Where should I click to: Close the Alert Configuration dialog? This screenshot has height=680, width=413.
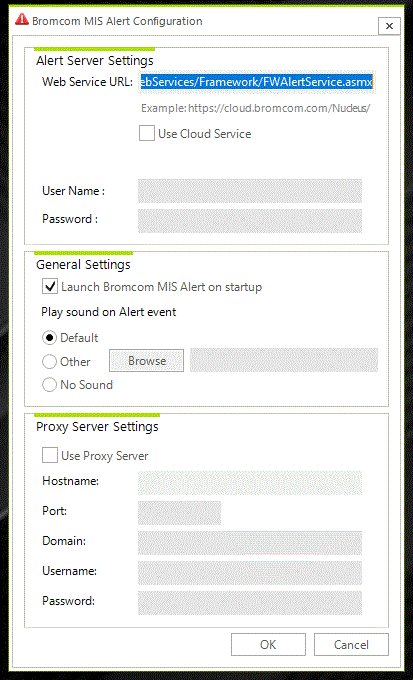click(x=389, y=26)
